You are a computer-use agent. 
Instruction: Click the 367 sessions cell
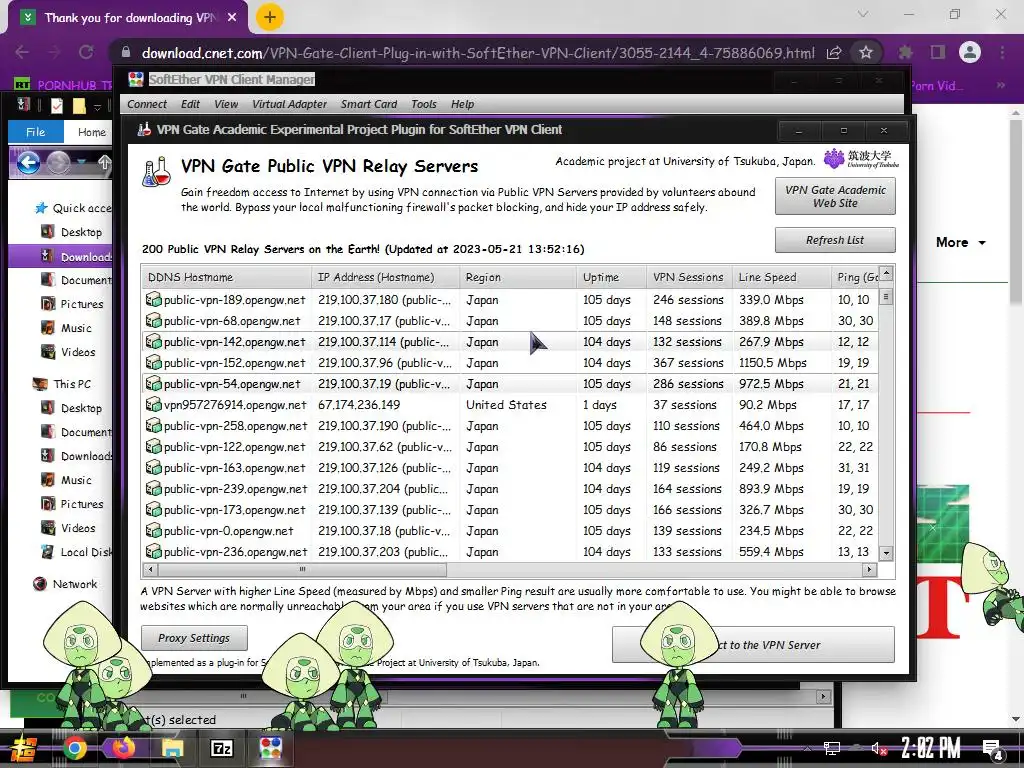pyautogui.click(x=688, y=363)
